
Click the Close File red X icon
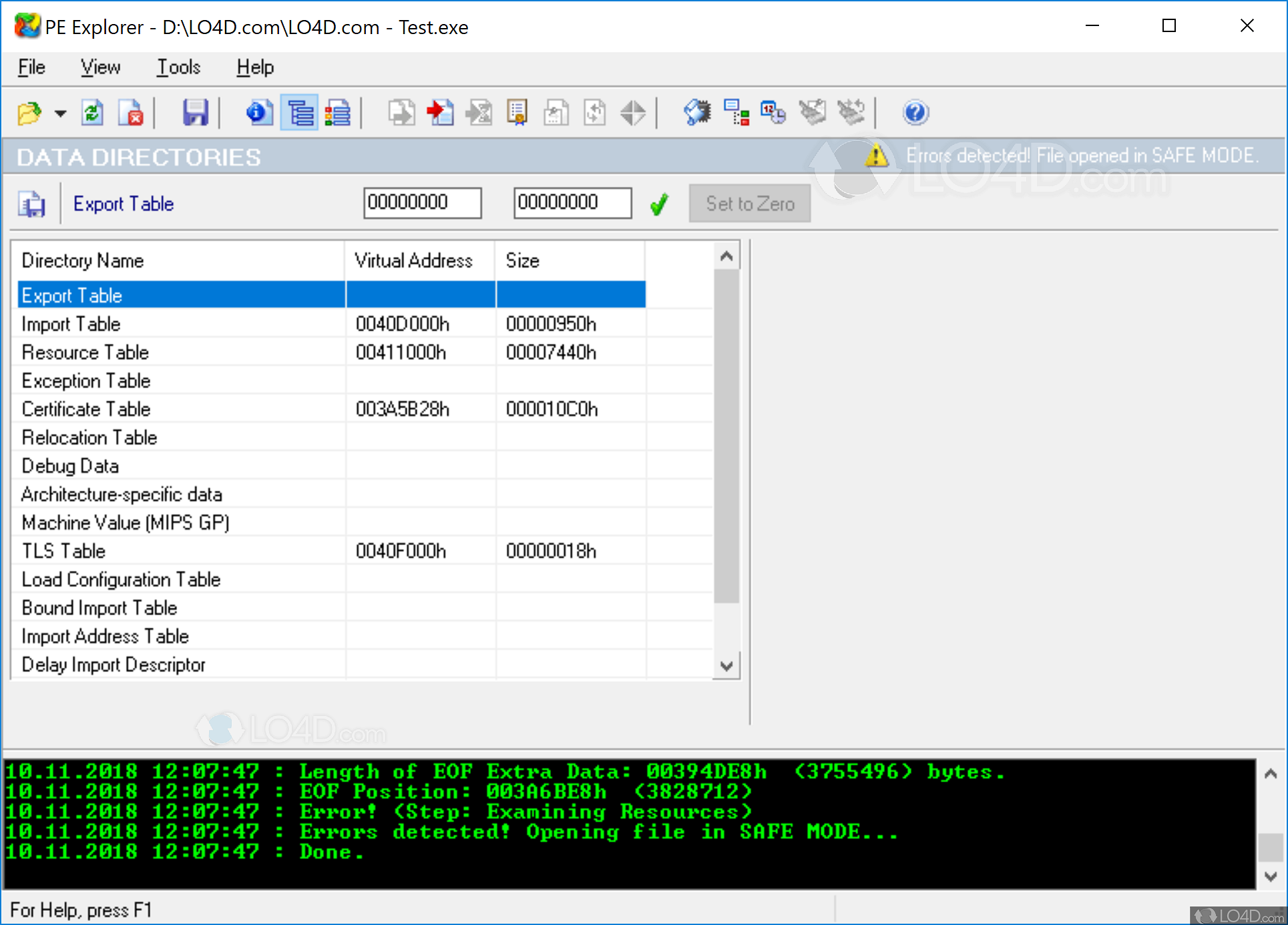pyautogui.click(x=132, y=113)
